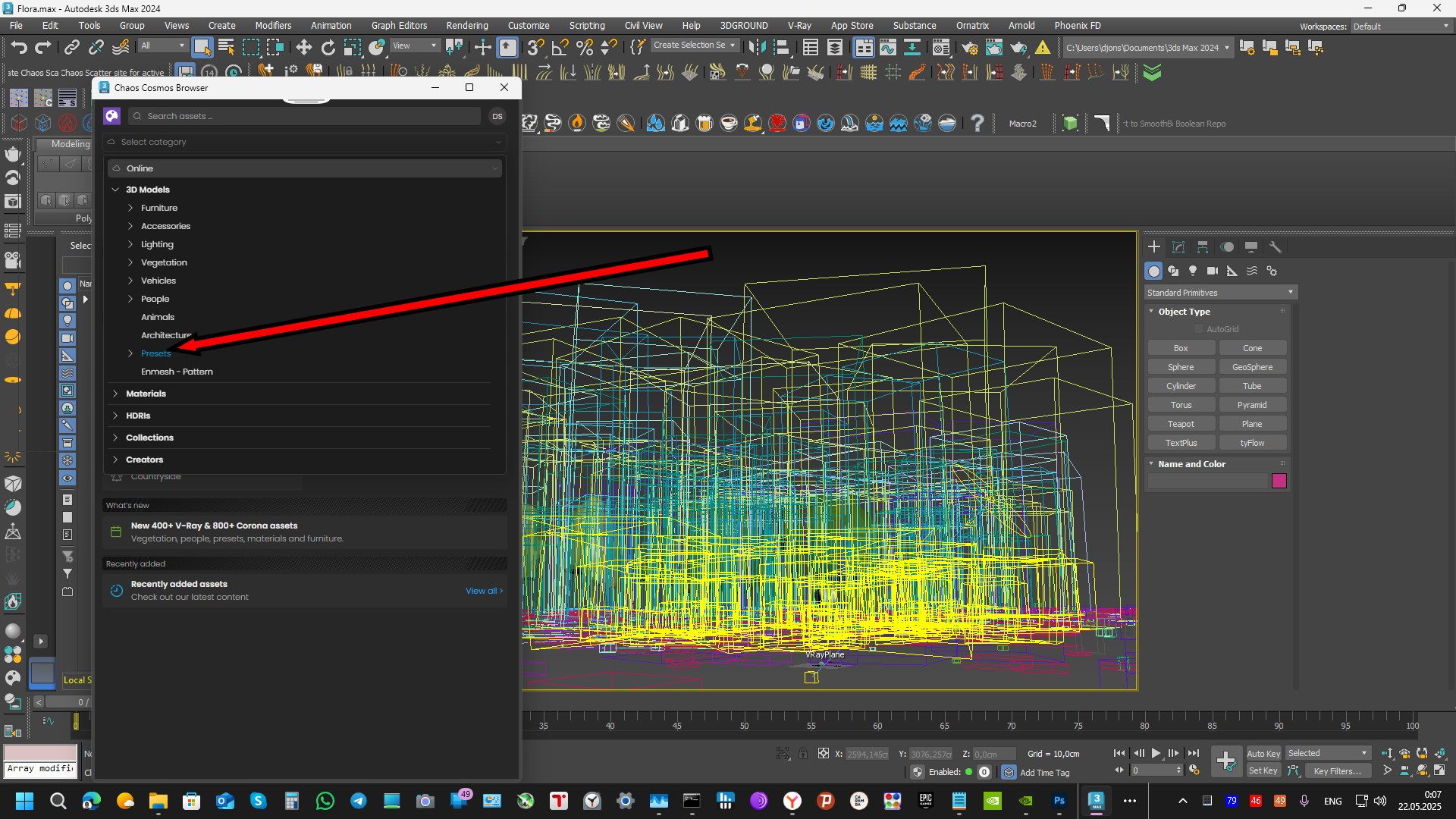Image resolution: width=1456 pixels, height=819 pixels.
Task: Open the Phoenix FD menu
Action: (1077, 26)
